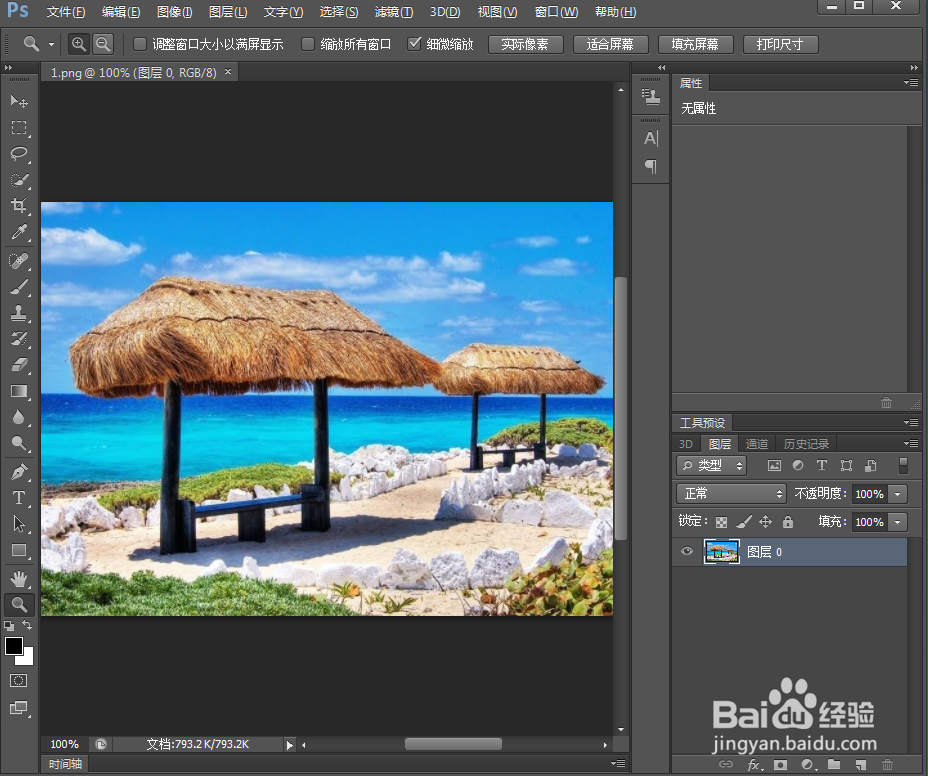Add a layer mask
Image resolution: width=928 pixels, height=776 pixels.
tap(781, 765)
